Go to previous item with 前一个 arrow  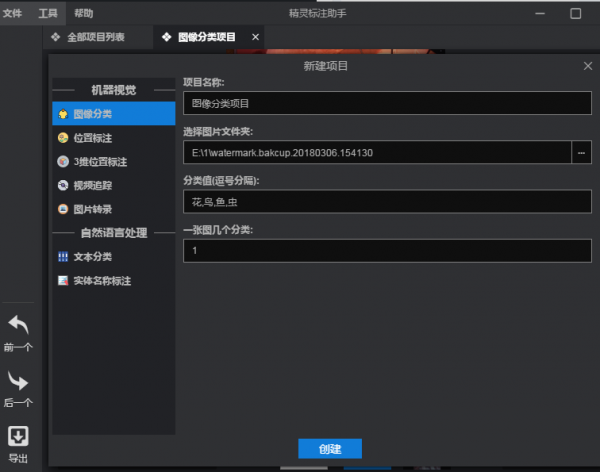(x=18, y=325)
